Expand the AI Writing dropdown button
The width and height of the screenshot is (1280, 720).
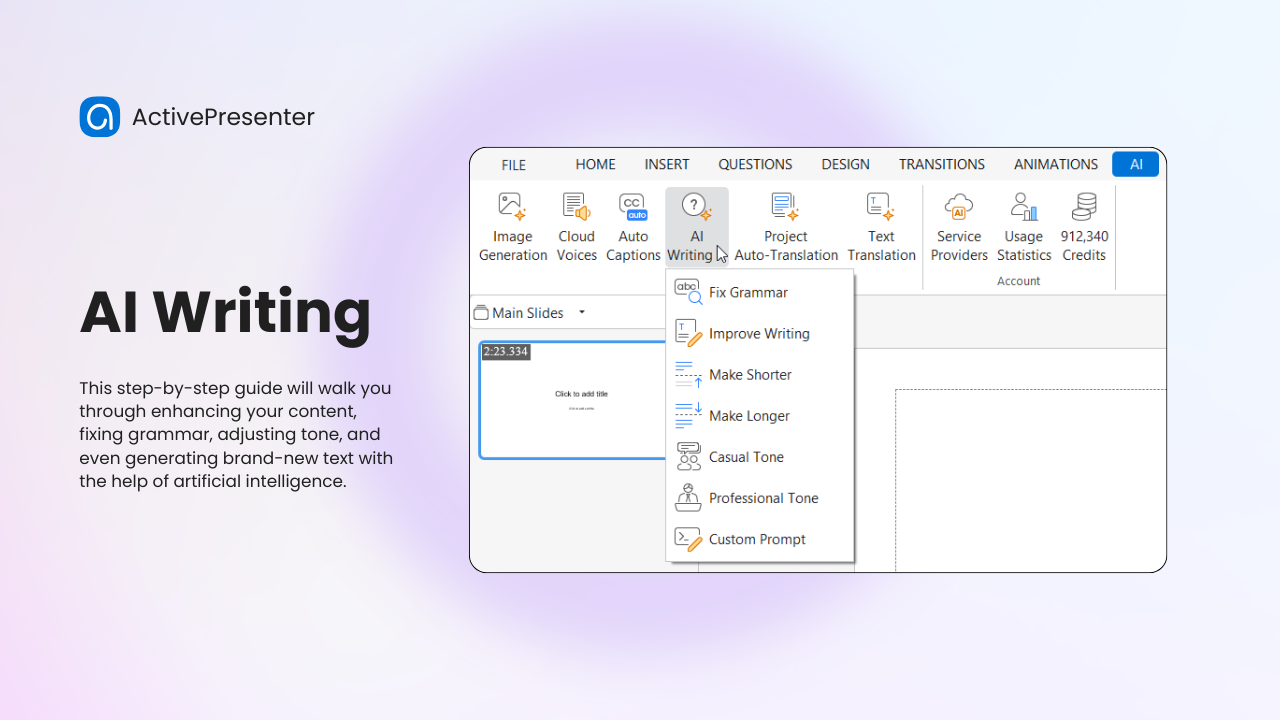click(x=696, y=228)
